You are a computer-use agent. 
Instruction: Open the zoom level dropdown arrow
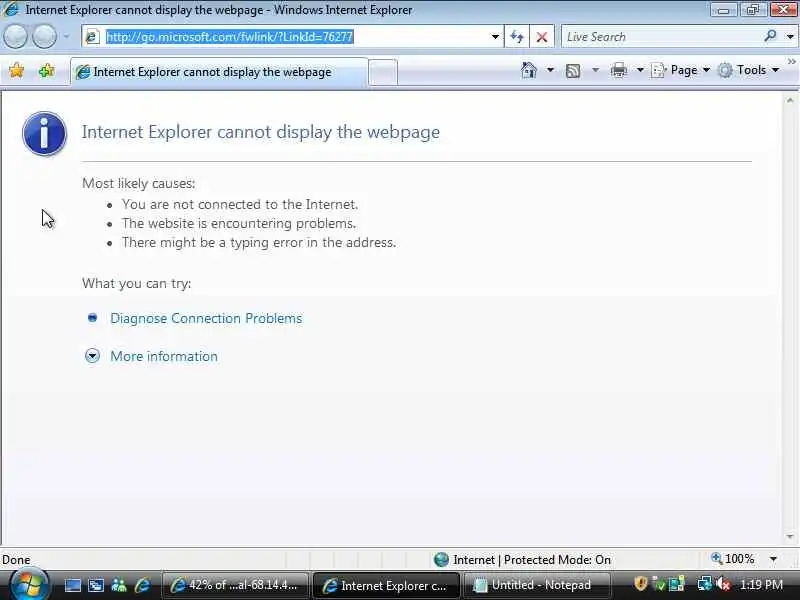[773, 559]
